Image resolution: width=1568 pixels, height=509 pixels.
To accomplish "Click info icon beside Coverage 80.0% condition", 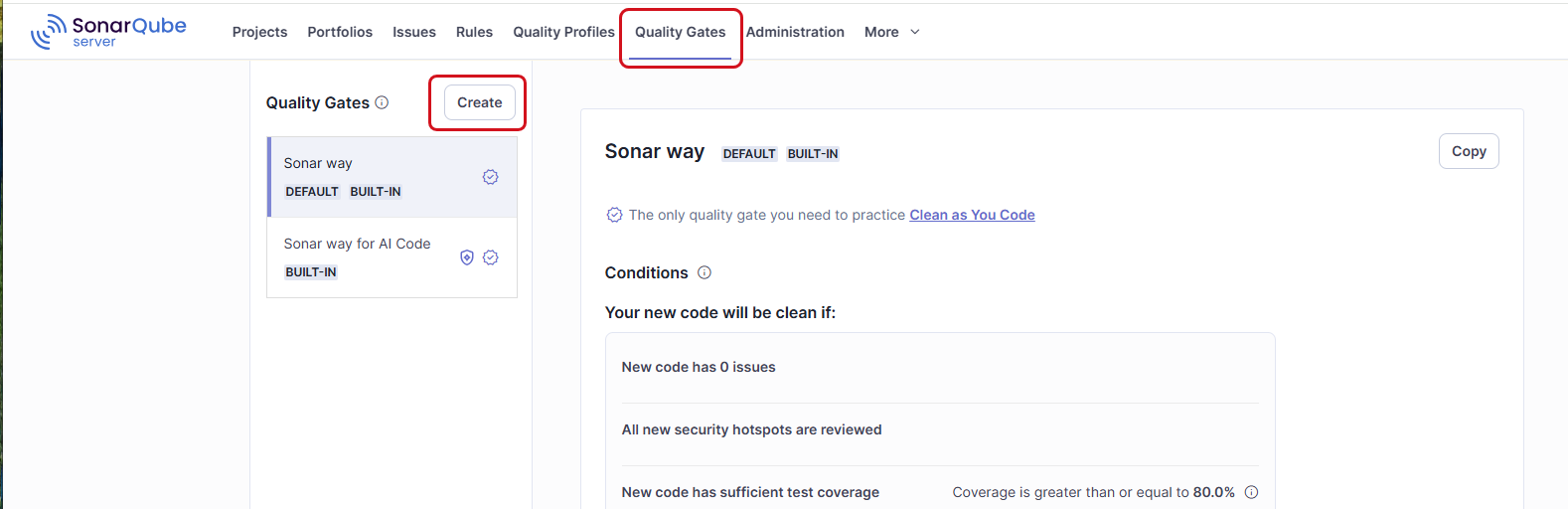I will pyautogui.click(x=1251, y=492).
